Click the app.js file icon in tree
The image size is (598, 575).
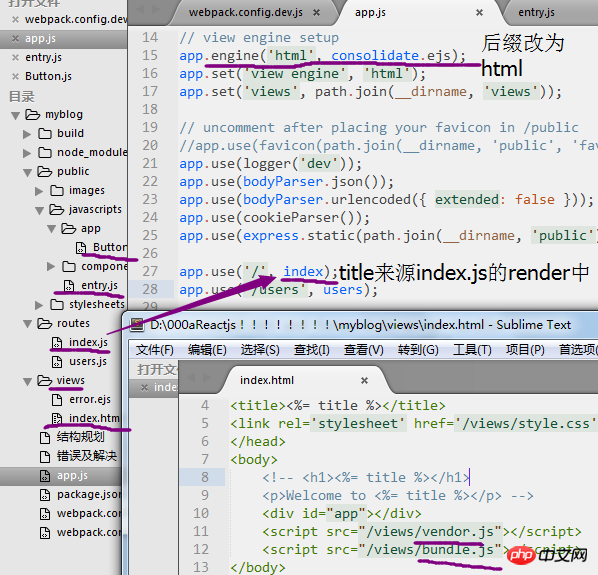click(45, 476)
